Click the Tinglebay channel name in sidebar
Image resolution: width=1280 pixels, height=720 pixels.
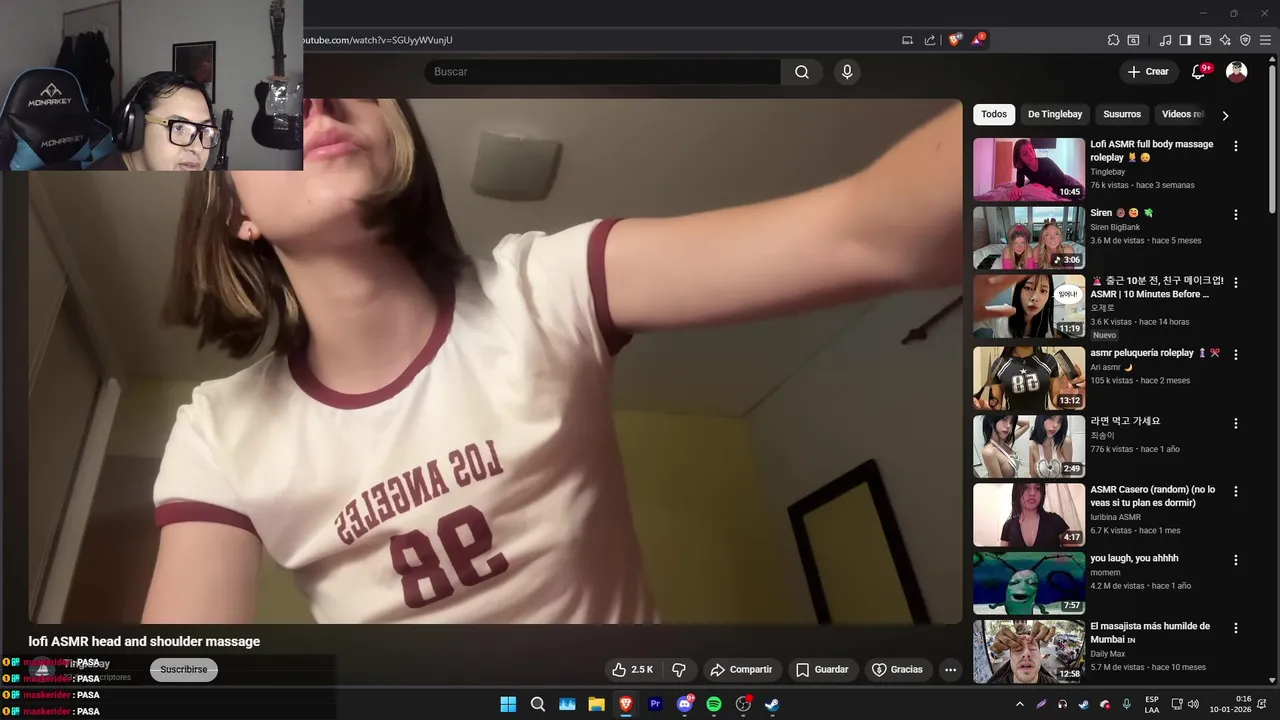point(1107,172)
